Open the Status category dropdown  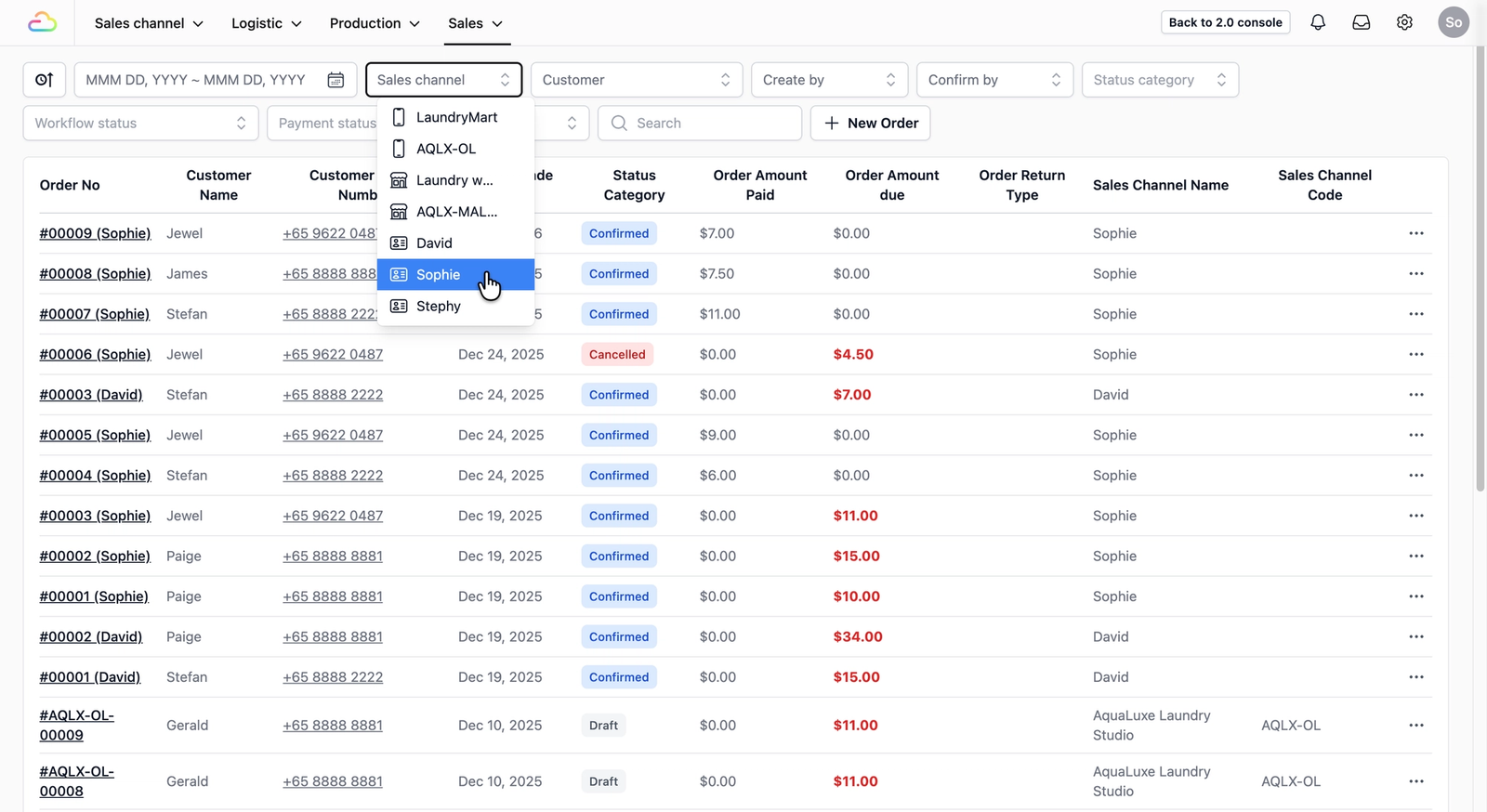pos(1160,80)
